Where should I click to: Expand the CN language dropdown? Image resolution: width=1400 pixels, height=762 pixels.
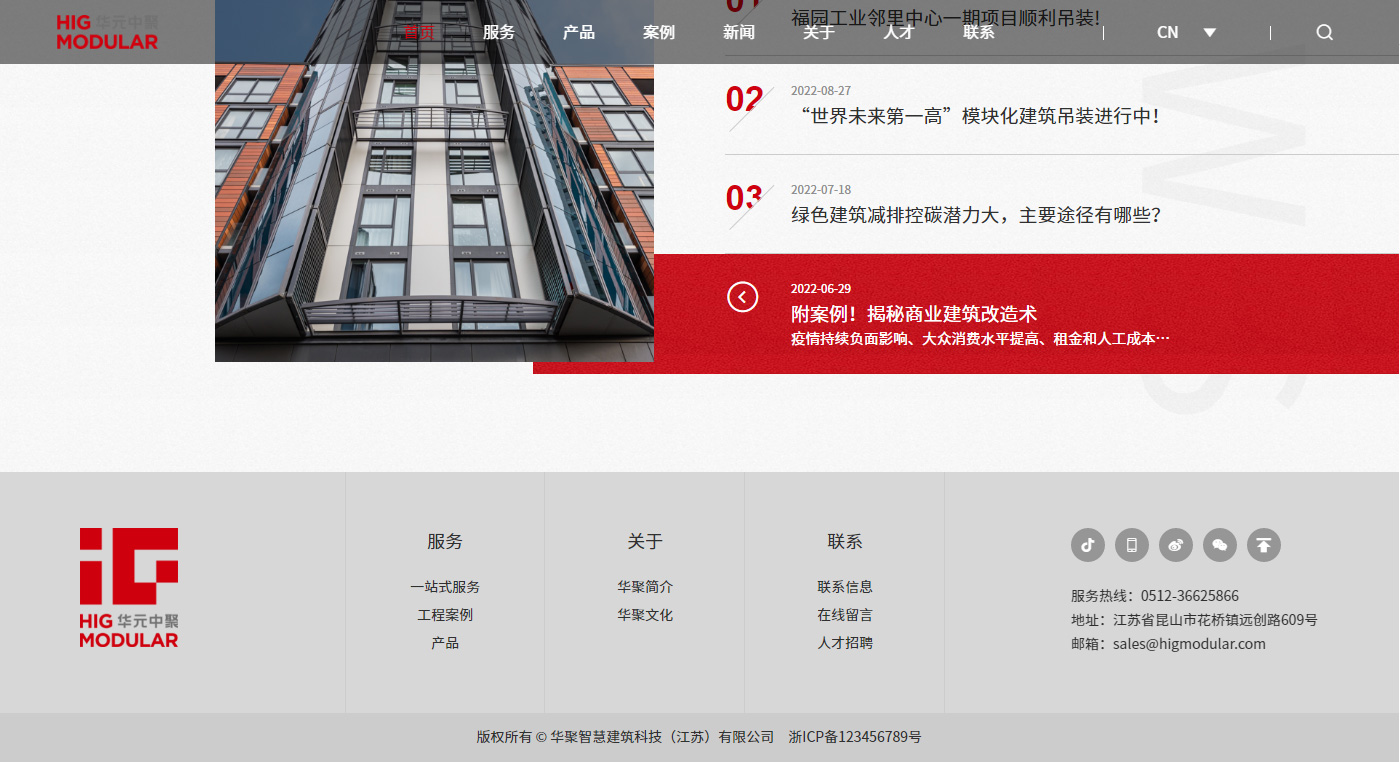pyautogui.click(x=1186, y=32)
